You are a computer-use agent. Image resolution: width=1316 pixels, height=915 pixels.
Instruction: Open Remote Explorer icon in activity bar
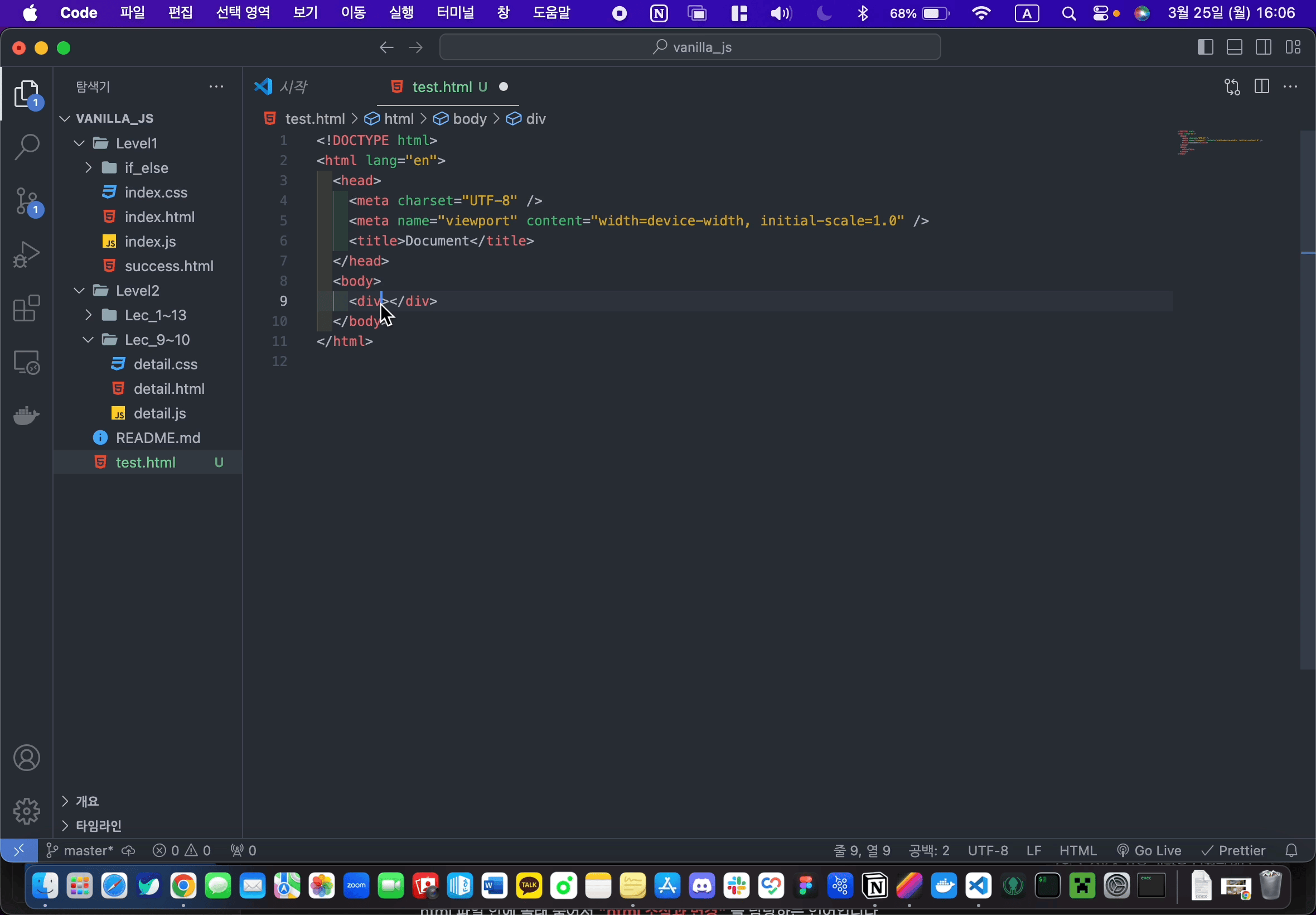point(26,362)
